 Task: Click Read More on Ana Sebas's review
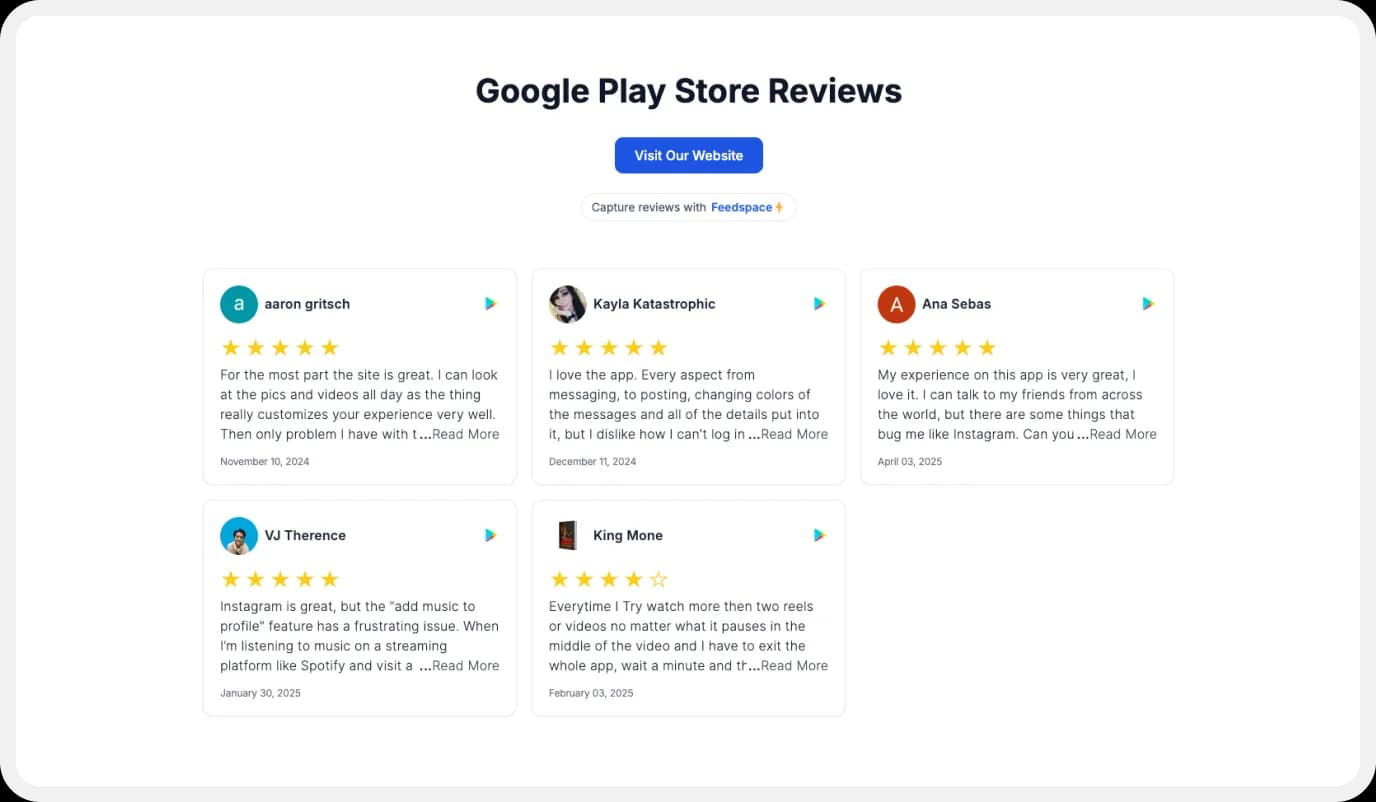coord(1123,434)
